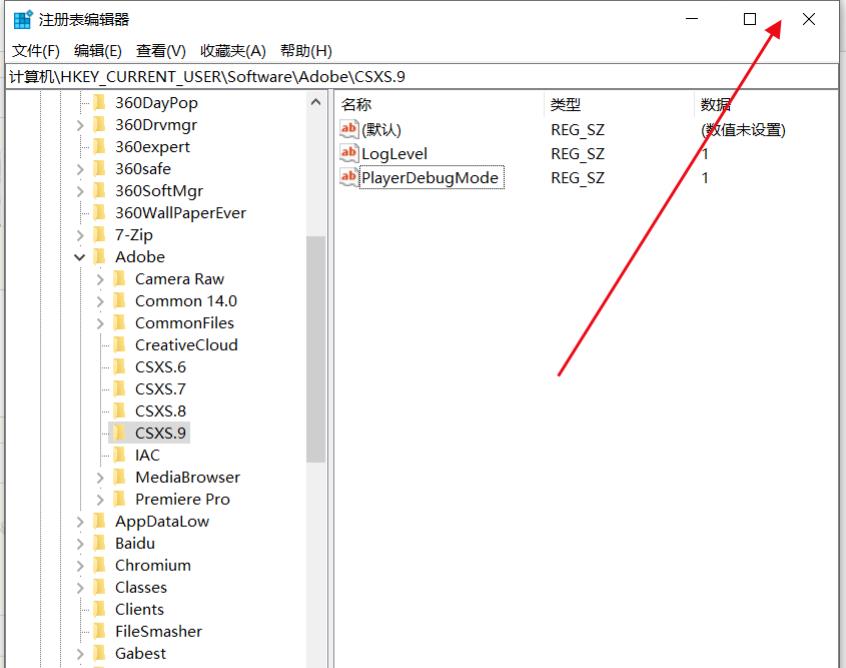Select the 360DayPop key

(x=156, y=103)
